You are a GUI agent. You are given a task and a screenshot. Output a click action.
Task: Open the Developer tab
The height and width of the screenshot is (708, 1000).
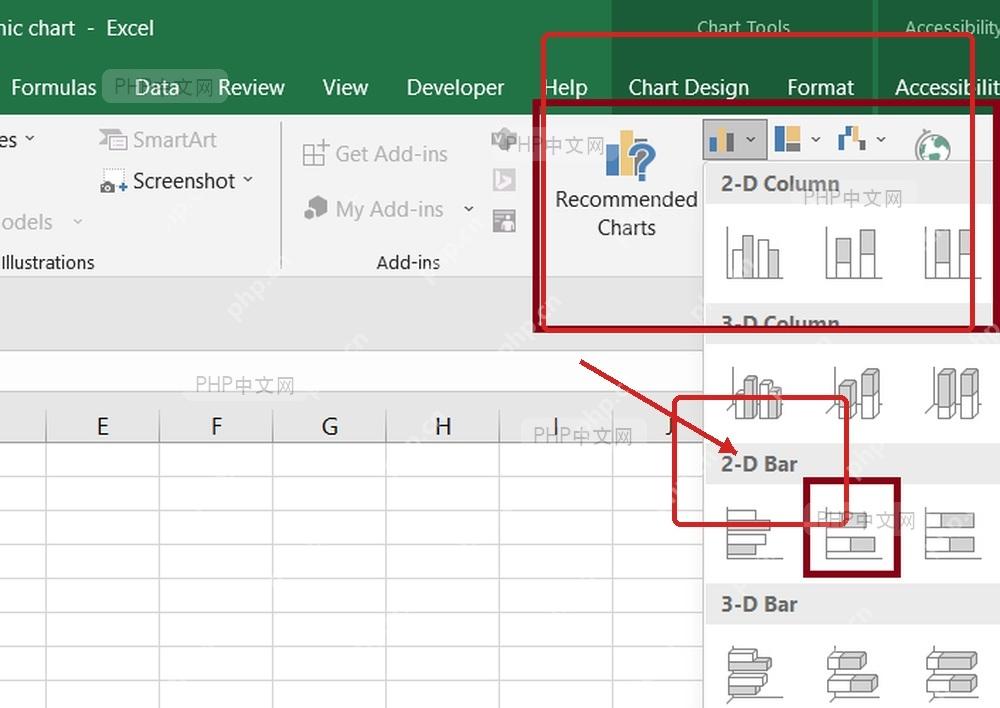(455, 87)
